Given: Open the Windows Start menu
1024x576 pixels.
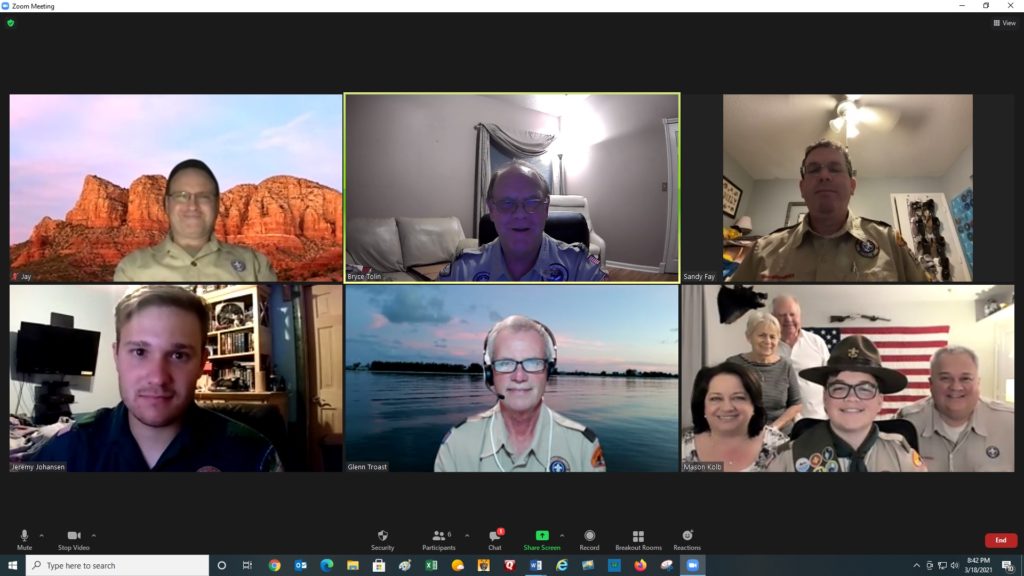Looking at the screenshot, I should point(12,565).
